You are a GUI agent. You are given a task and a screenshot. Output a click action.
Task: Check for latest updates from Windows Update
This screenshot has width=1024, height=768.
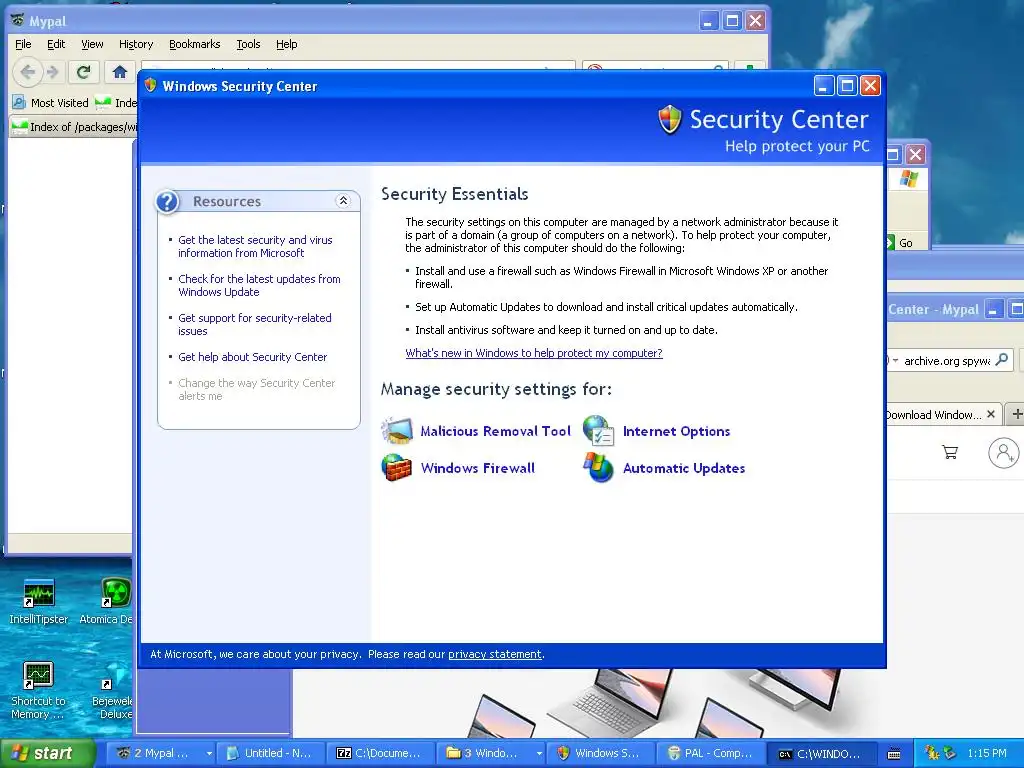click(259, 285)
